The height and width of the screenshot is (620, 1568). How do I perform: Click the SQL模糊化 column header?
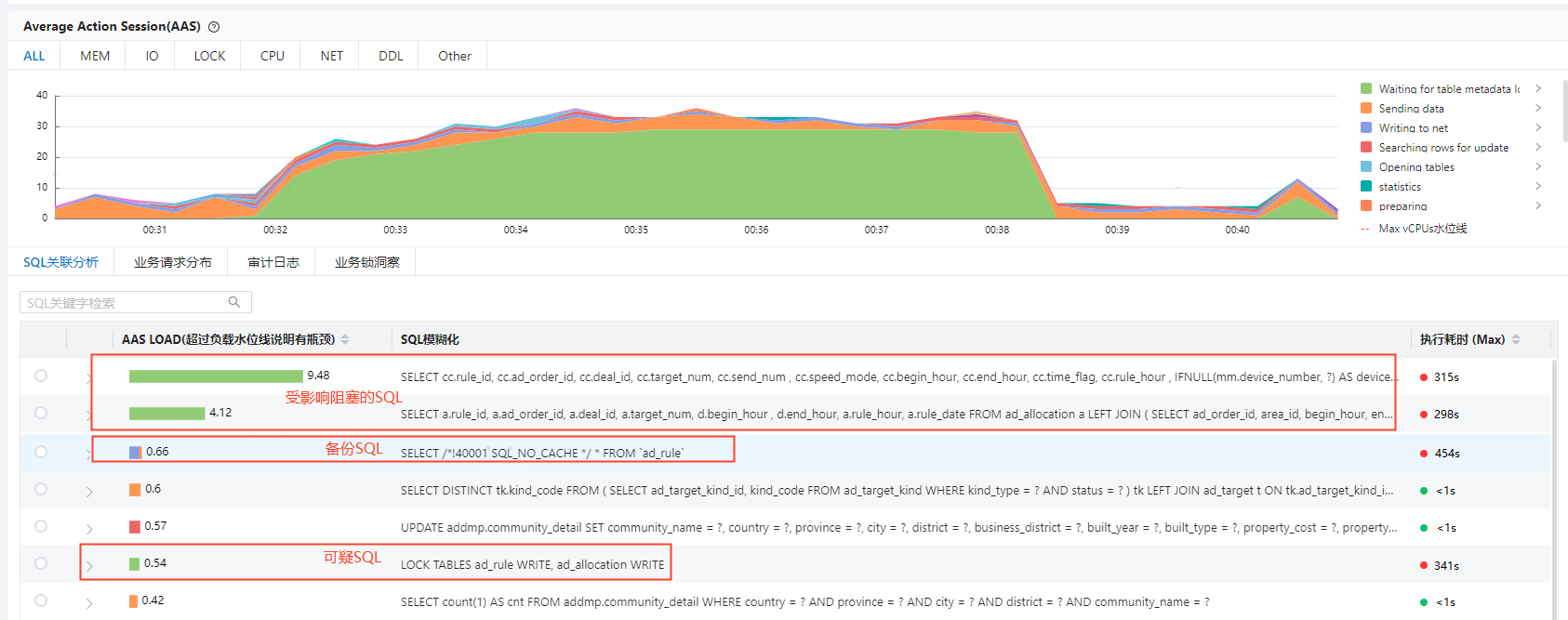point(430,339)
